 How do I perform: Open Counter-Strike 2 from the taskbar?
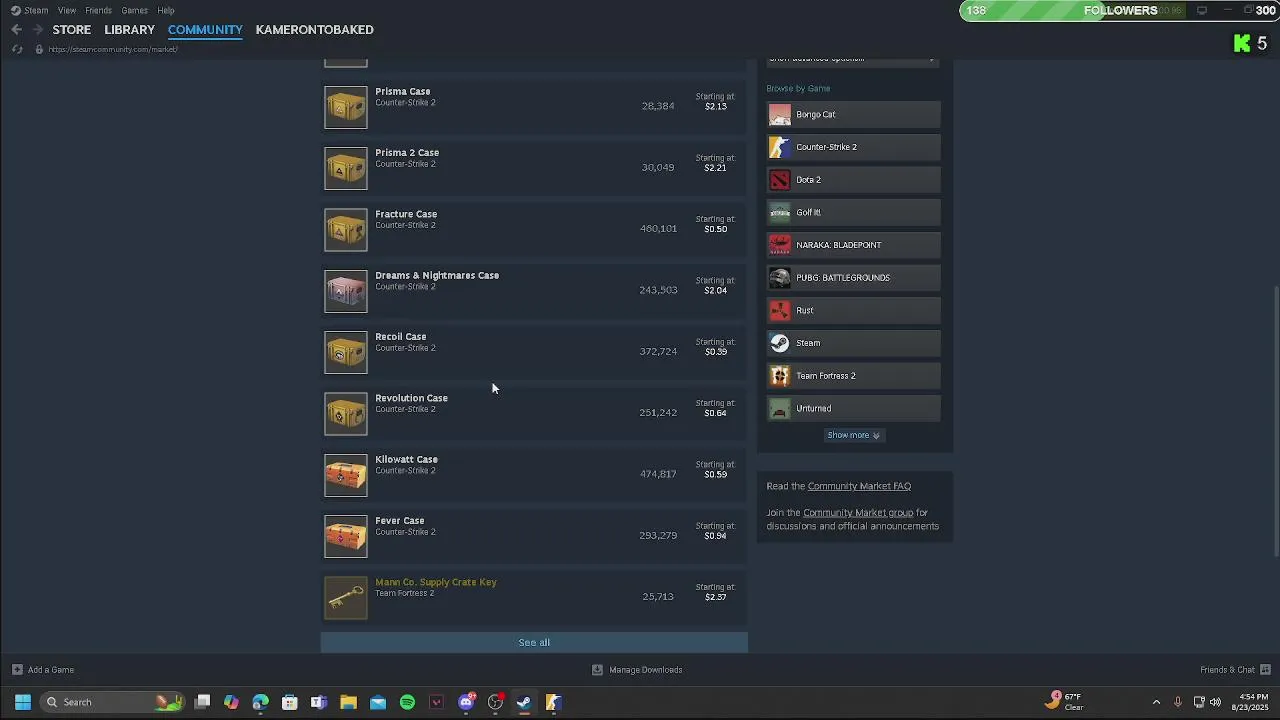[x=553, y=702]
